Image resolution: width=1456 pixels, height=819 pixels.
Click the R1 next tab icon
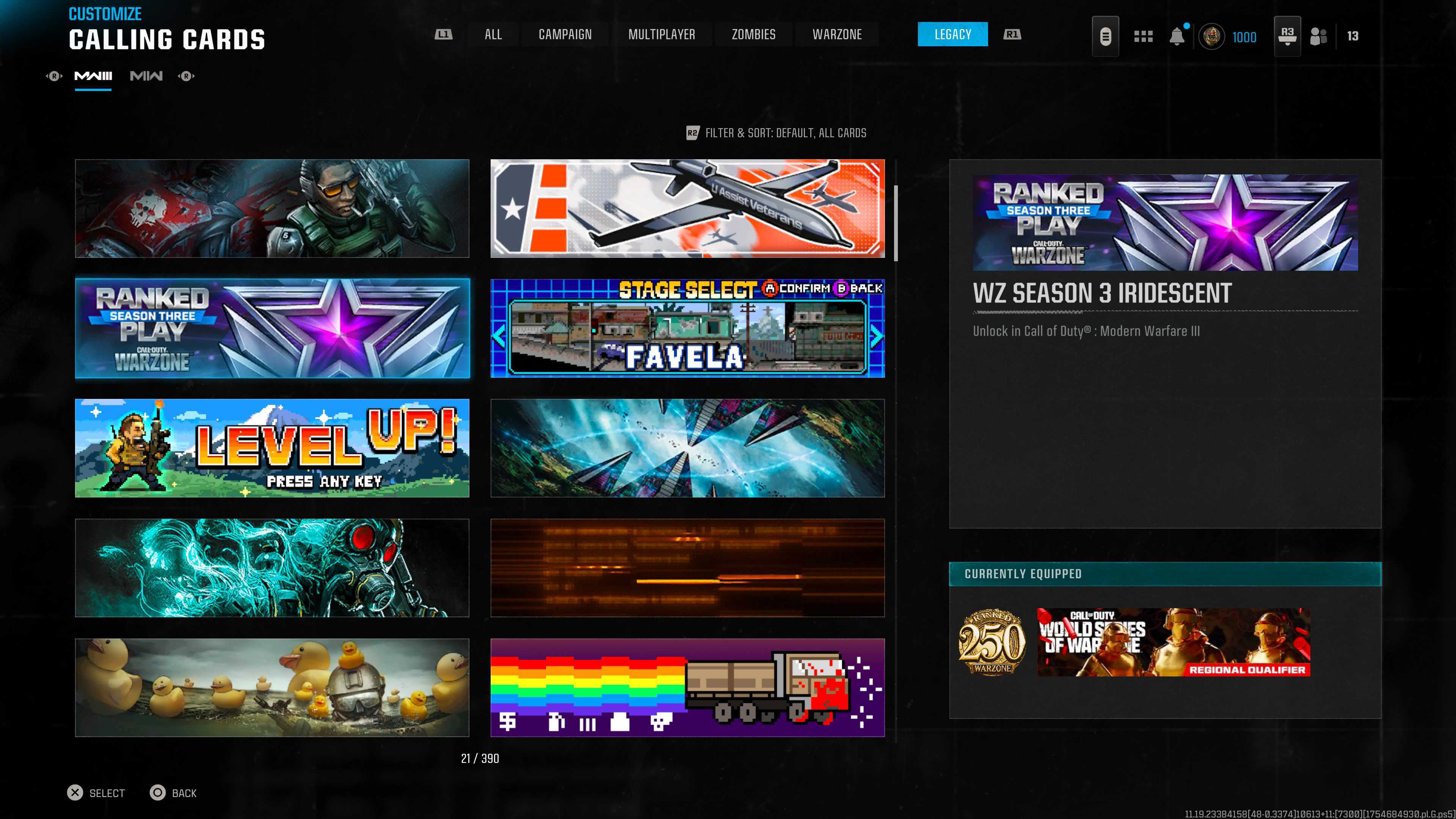1012,35
